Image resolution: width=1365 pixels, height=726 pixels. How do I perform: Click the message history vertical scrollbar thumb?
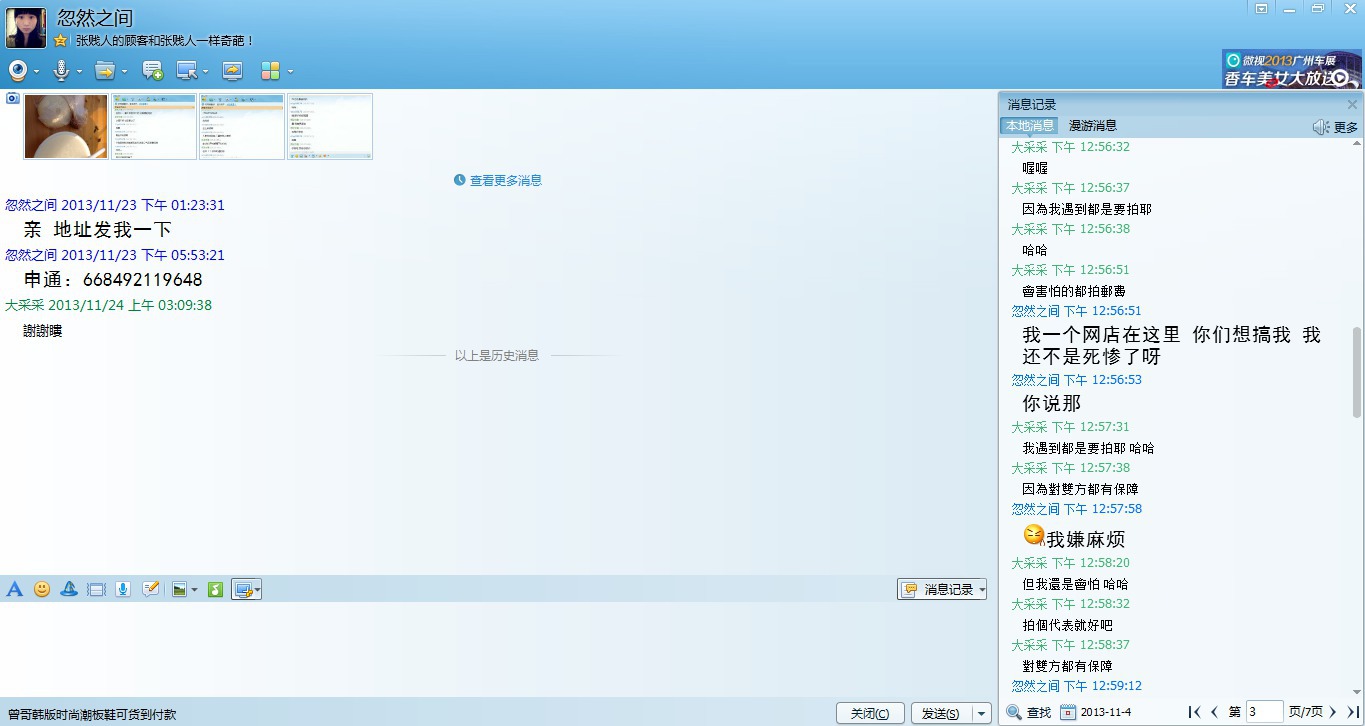point(1357,372)
